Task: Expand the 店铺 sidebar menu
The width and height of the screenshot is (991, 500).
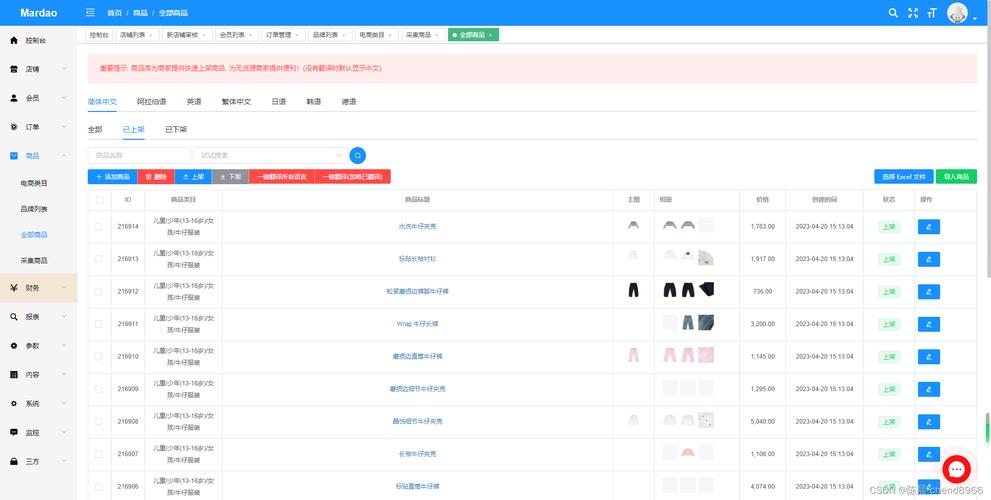Action: point(37,69)
